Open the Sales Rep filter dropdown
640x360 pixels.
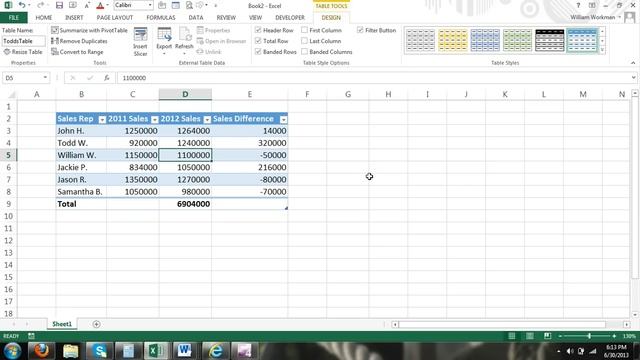(x=102, y=119)
